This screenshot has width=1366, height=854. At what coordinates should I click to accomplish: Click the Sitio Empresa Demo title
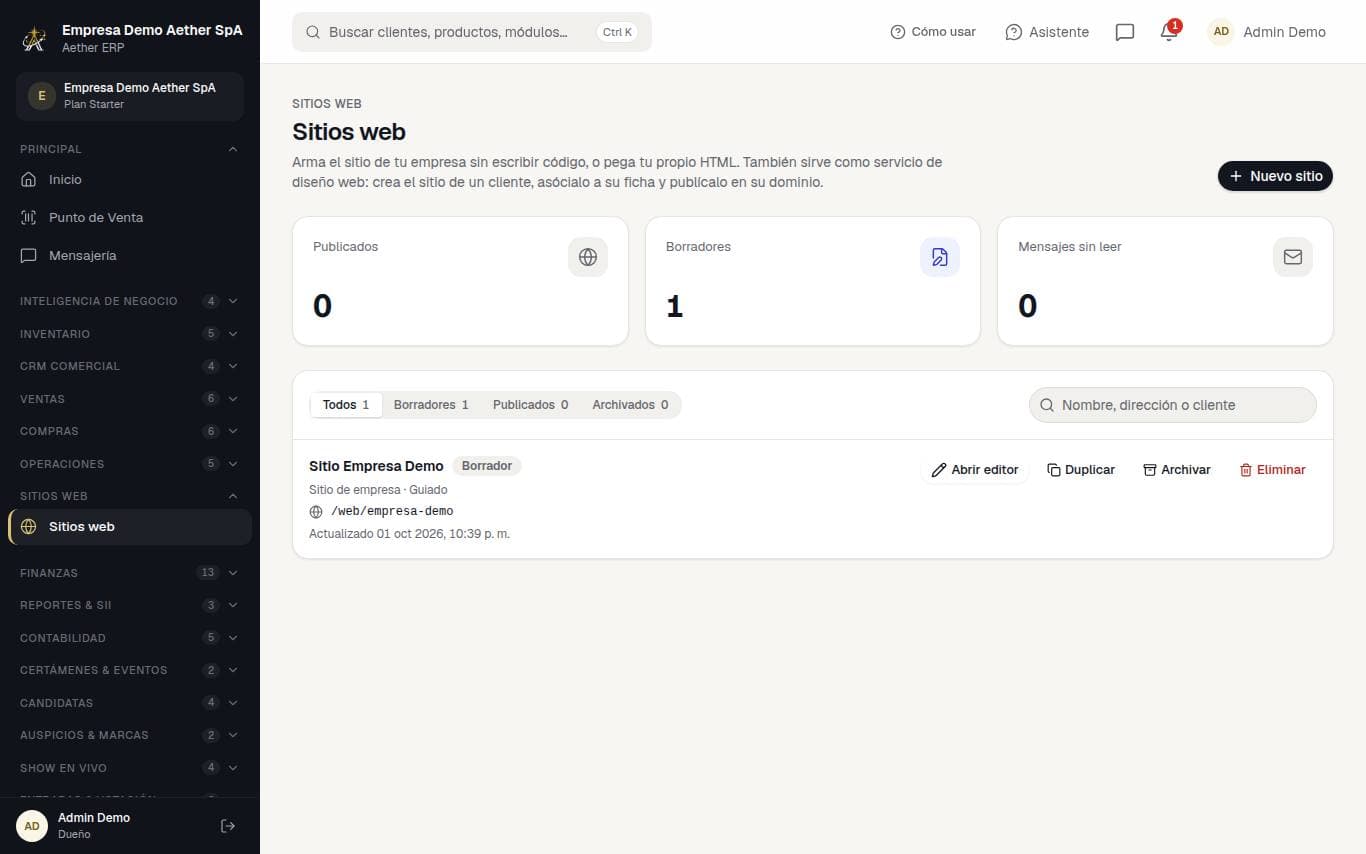click(x=376, y=466)
